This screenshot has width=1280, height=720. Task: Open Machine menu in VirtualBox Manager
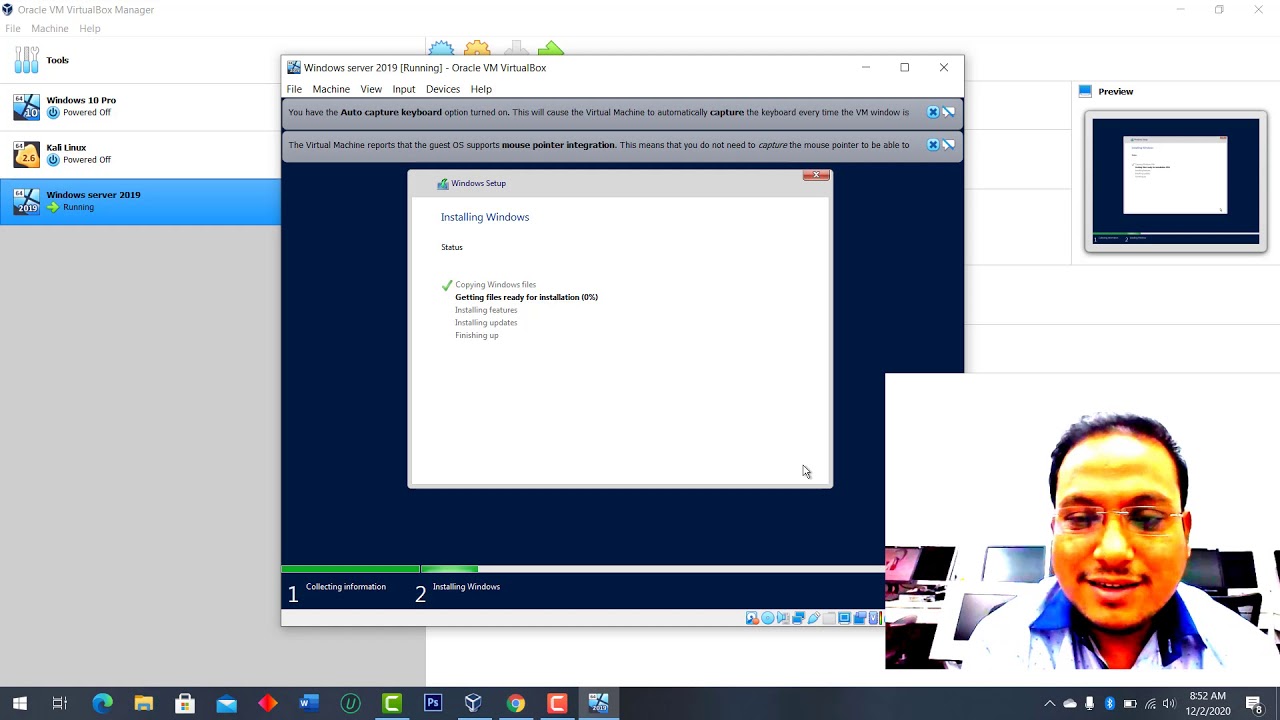pyautogui.click(x=50, y=29)
